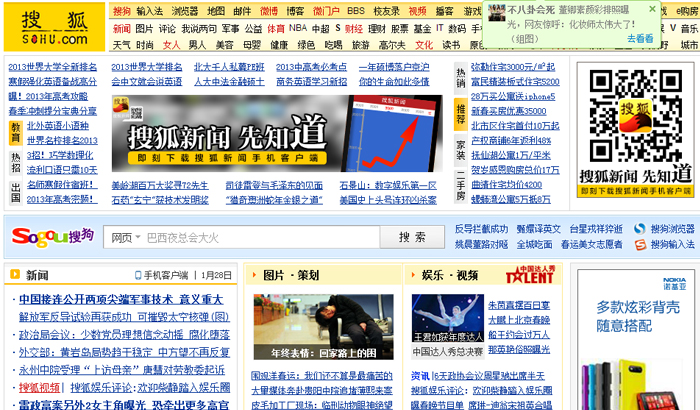Image resolution: width=700 pixels, height=410 pixels.
Task: Go to NBA in the navigation bar
Action: pos(298,28)
